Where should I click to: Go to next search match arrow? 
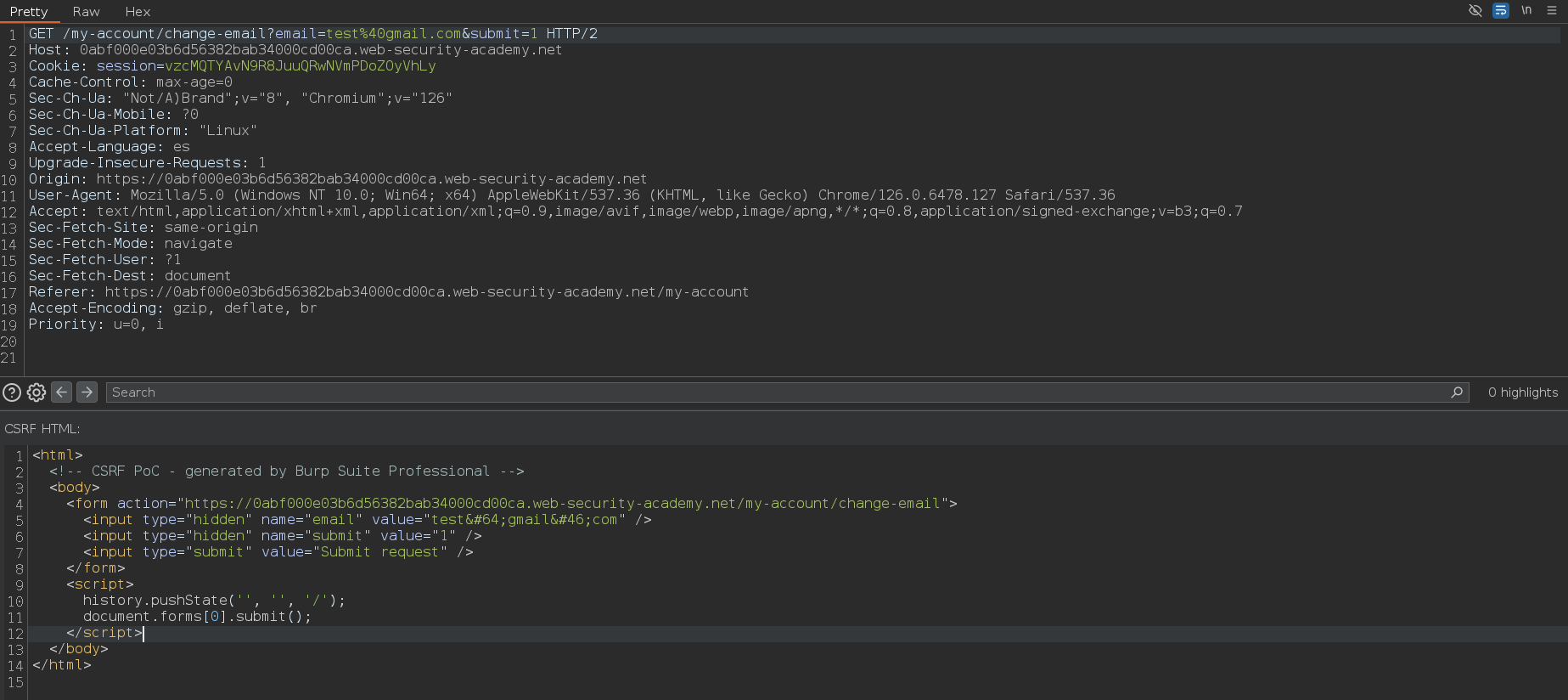point(87,392)
